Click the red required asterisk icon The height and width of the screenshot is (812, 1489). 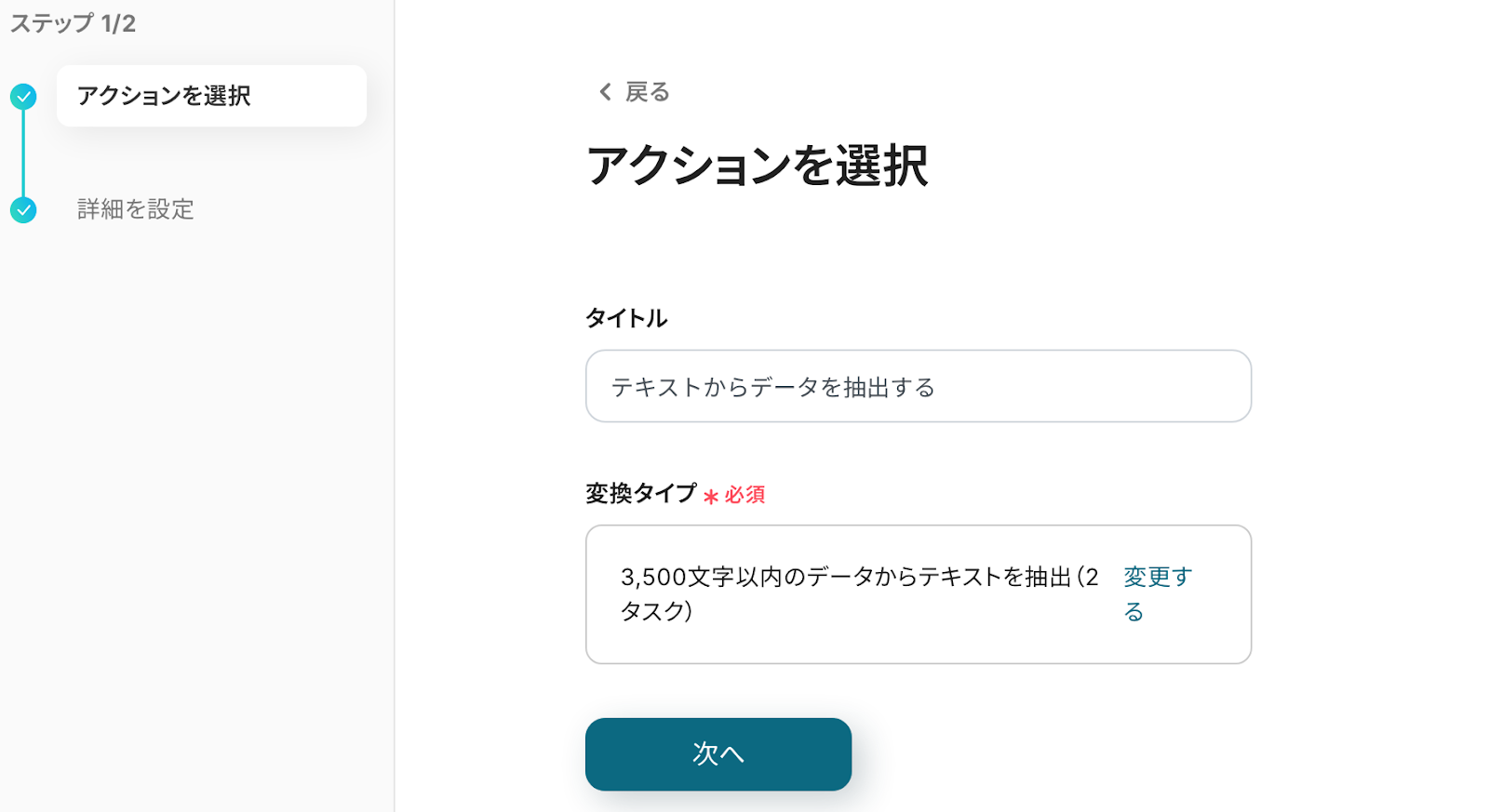[x=711, y=497]
